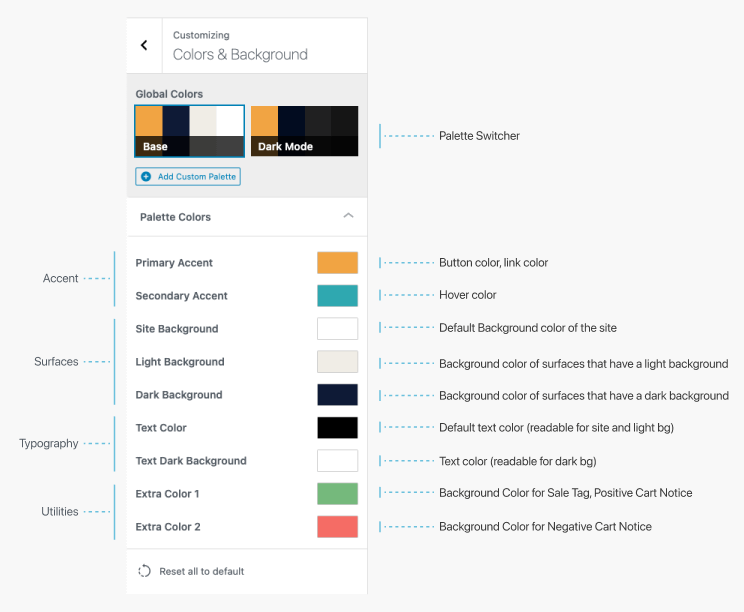This screenshot has height=612, width=744.
Task: Click the back arrow in customizer header
Action: tap(144, 45)
